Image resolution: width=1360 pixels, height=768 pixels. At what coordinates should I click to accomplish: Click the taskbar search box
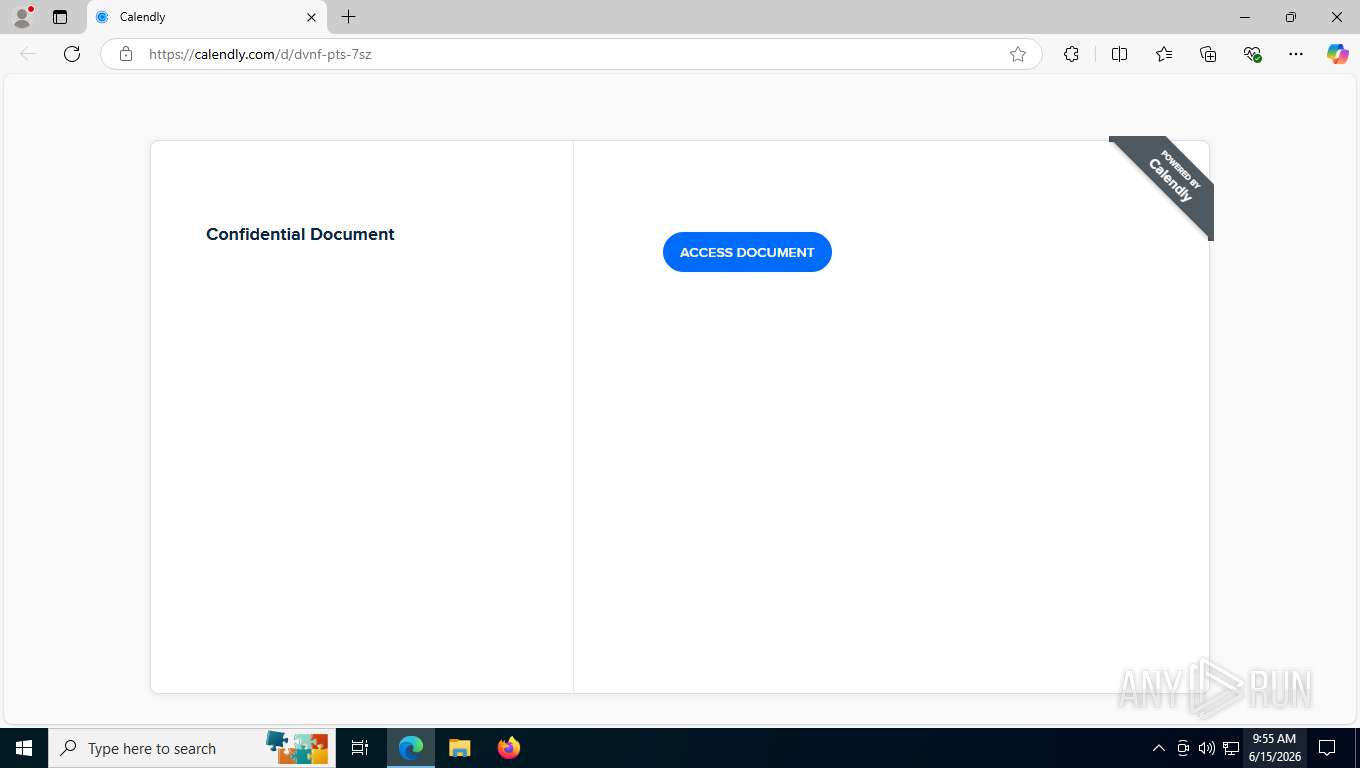[x=190, y=748]
